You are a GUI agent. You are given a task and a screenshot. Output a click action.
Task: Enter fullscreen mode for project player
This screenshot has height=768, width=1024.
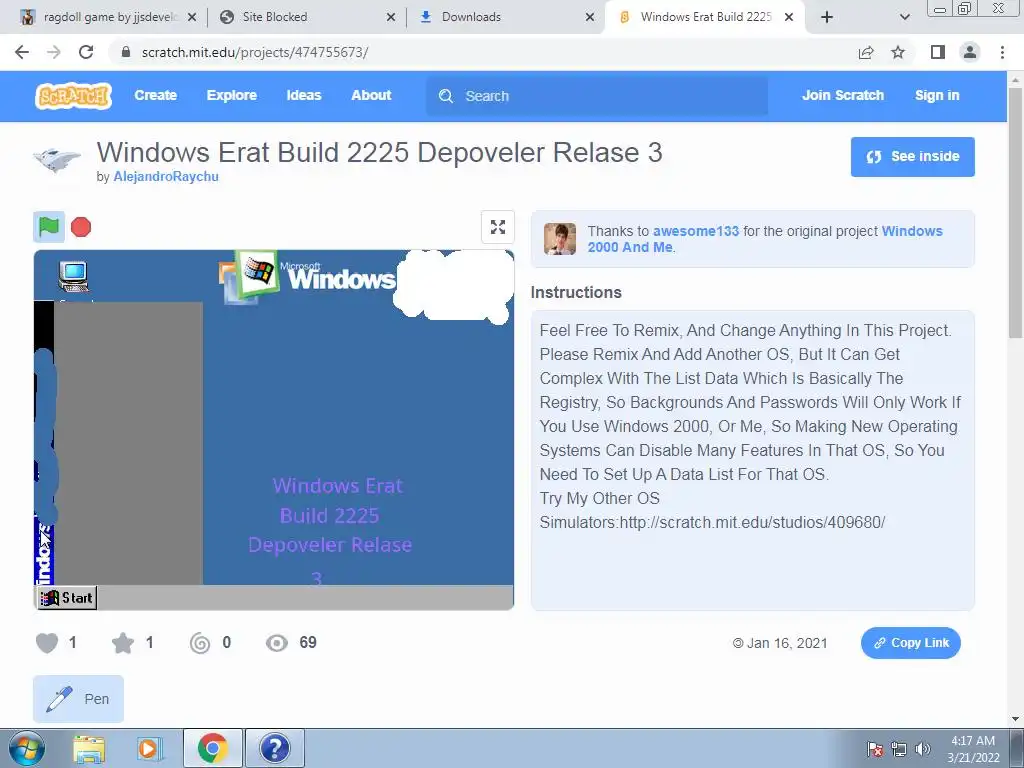(x=498, y=227)
